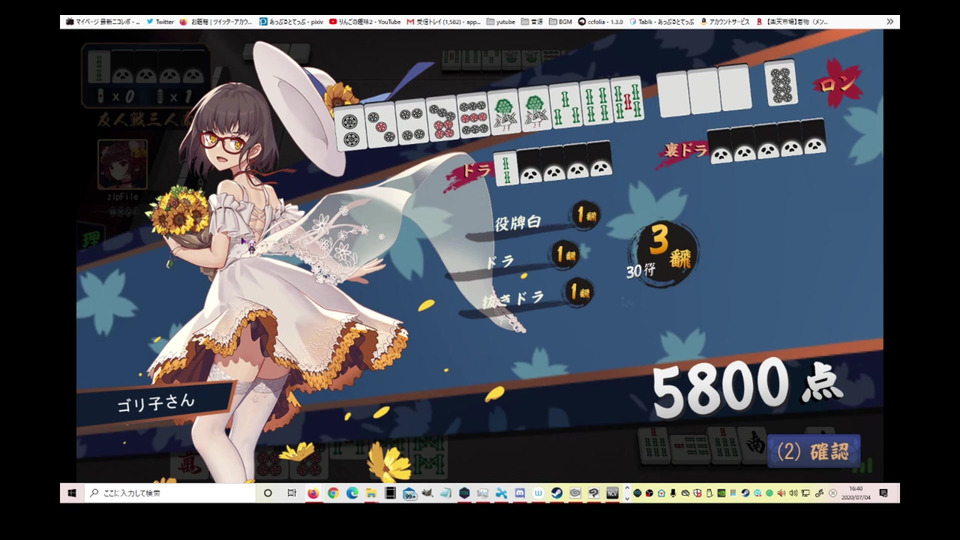Open the アカウントサービス bookmark

tap(725, 21)
